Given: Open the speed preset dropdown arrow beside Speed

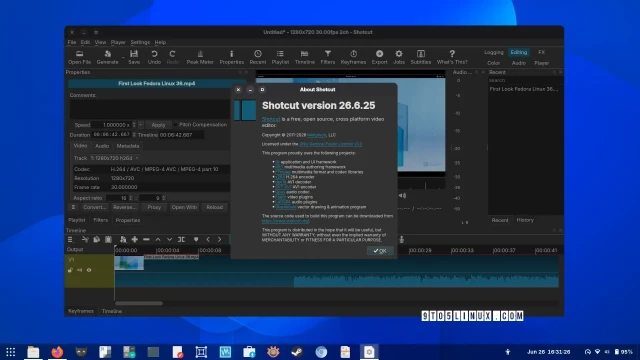Looking at the screenshot, I should coord(140,124).
